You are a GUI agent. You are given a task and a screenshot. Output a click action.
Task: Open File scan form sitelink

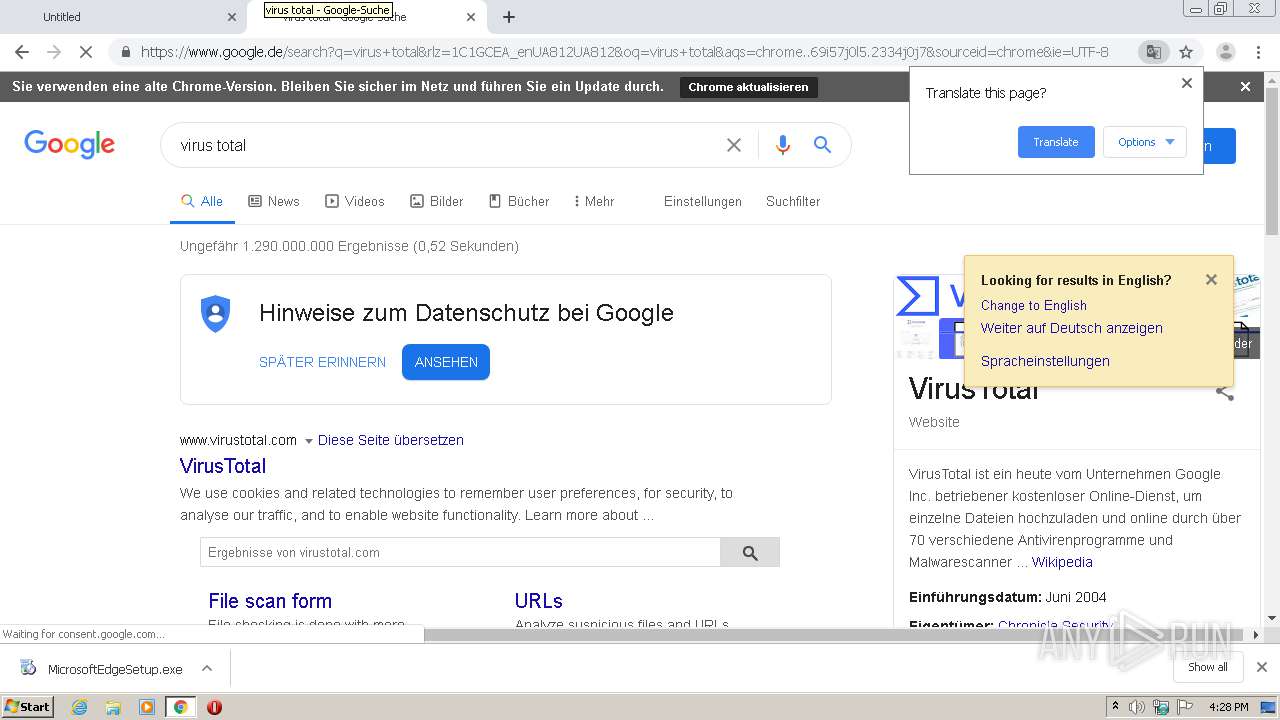[x=270, y=601]
